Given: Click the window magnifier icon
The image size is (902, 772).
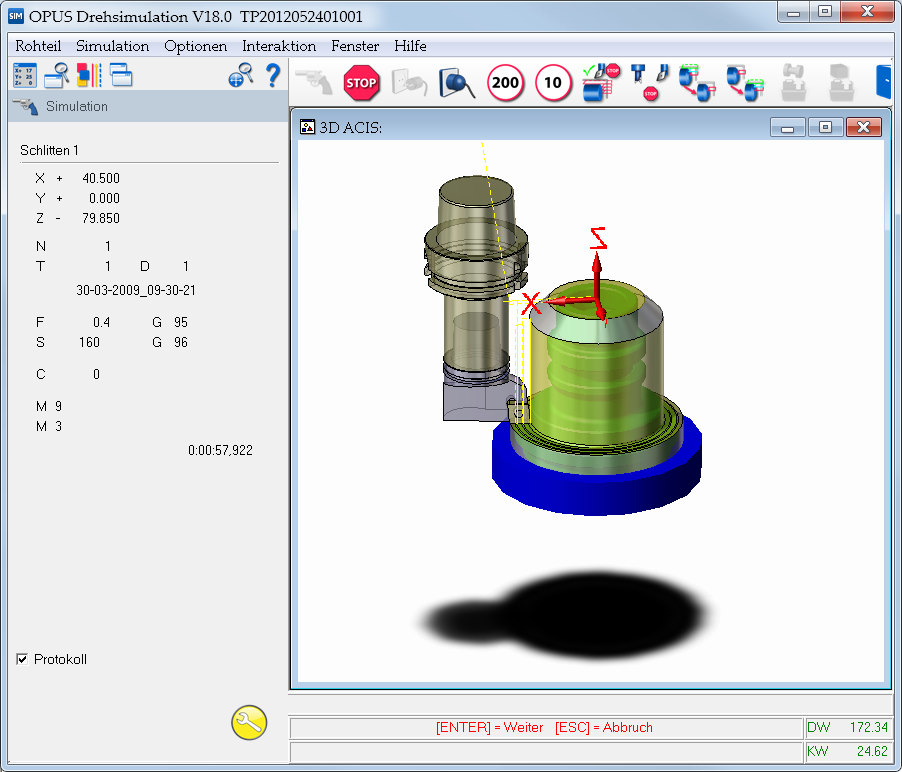Looking at the screenshot, I should (x=56, y=75).
